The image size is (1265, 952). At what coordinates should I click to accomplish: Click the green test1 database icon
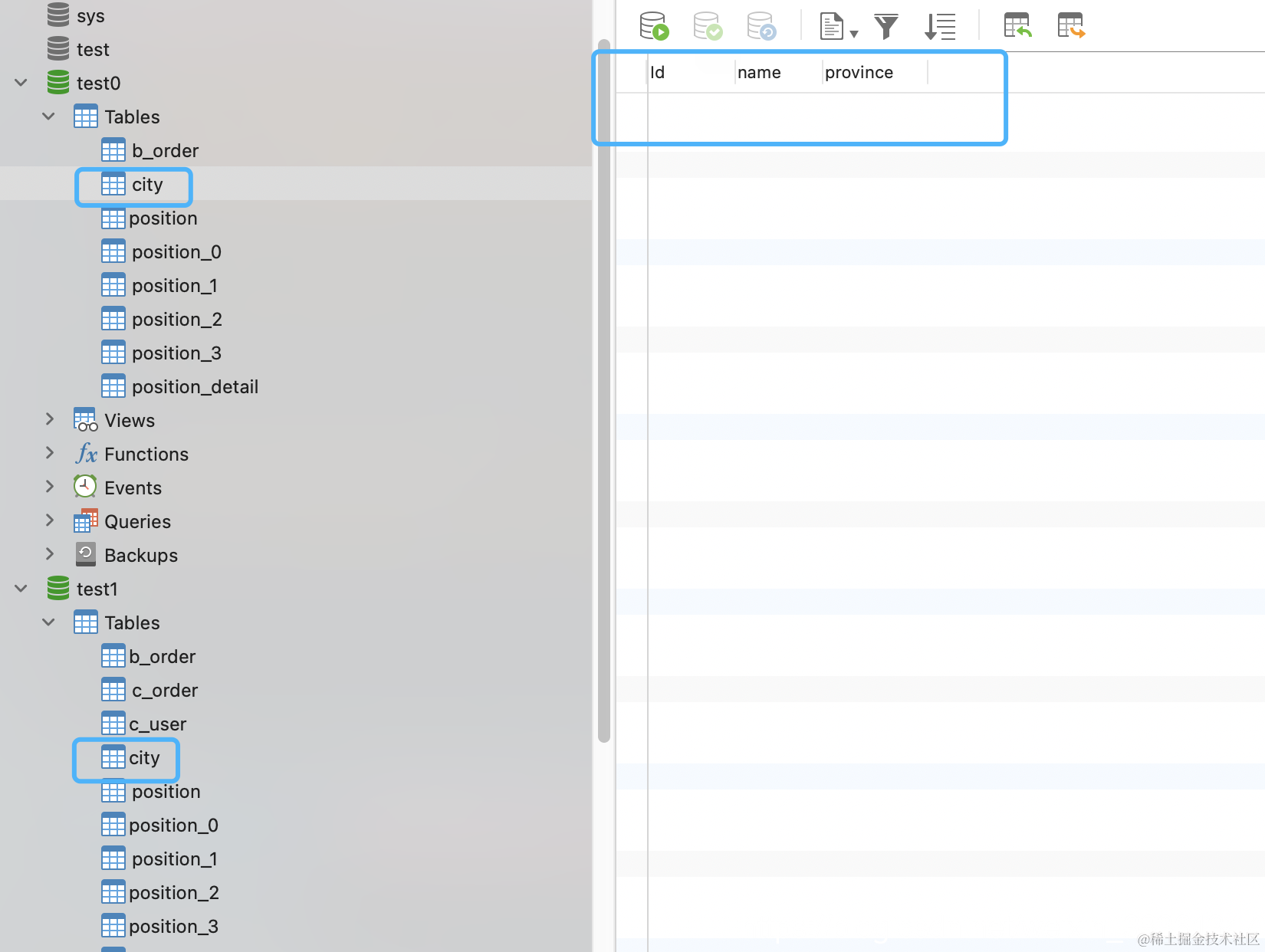pyautogui.click(x=58, y=588)
